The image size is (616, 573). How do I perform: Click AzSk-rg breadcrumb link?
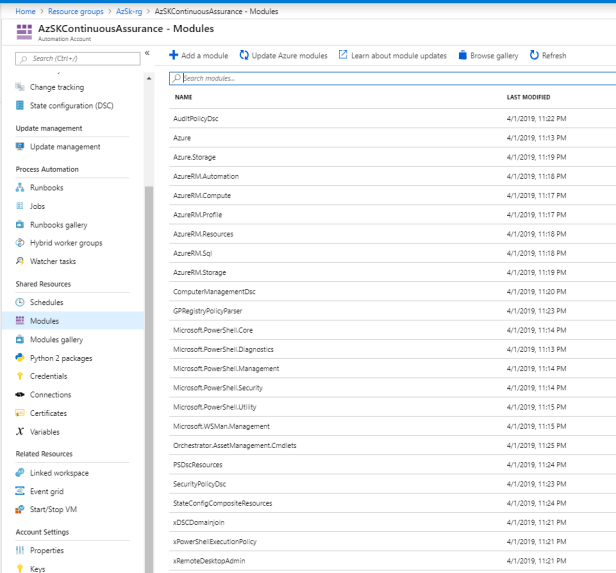tap(131, 11)
